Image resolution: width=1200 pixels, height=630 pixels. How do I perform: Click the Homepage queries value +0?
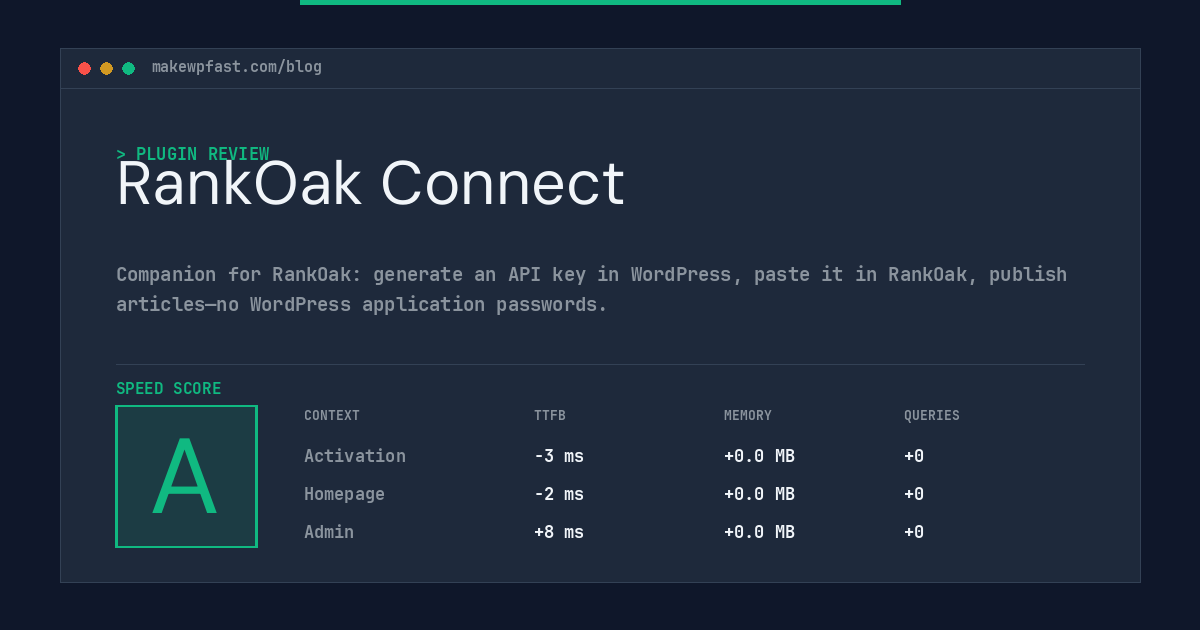pos(914,494)
